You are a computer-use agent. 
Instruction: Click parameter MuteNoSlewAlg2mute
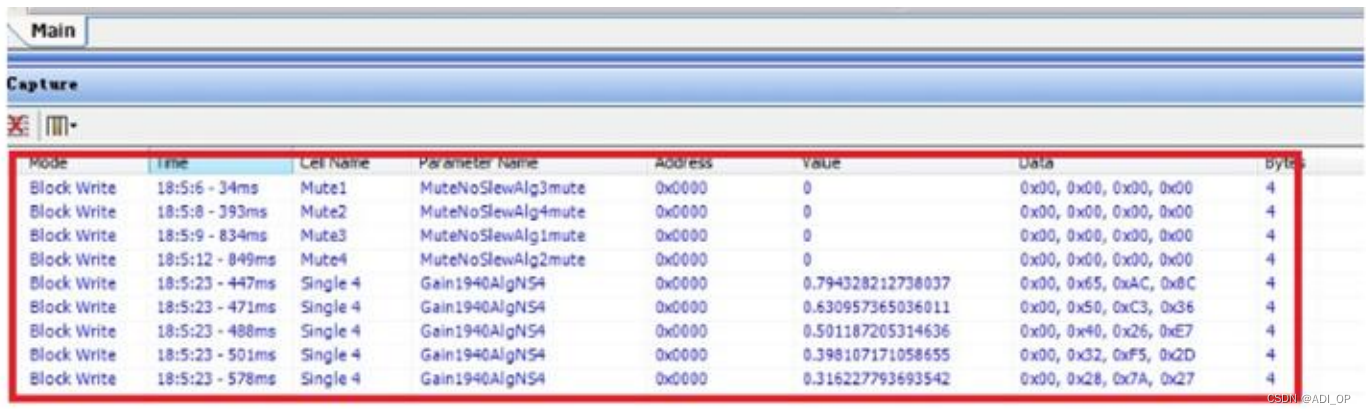pyautogui.click(x=502, y=260)
